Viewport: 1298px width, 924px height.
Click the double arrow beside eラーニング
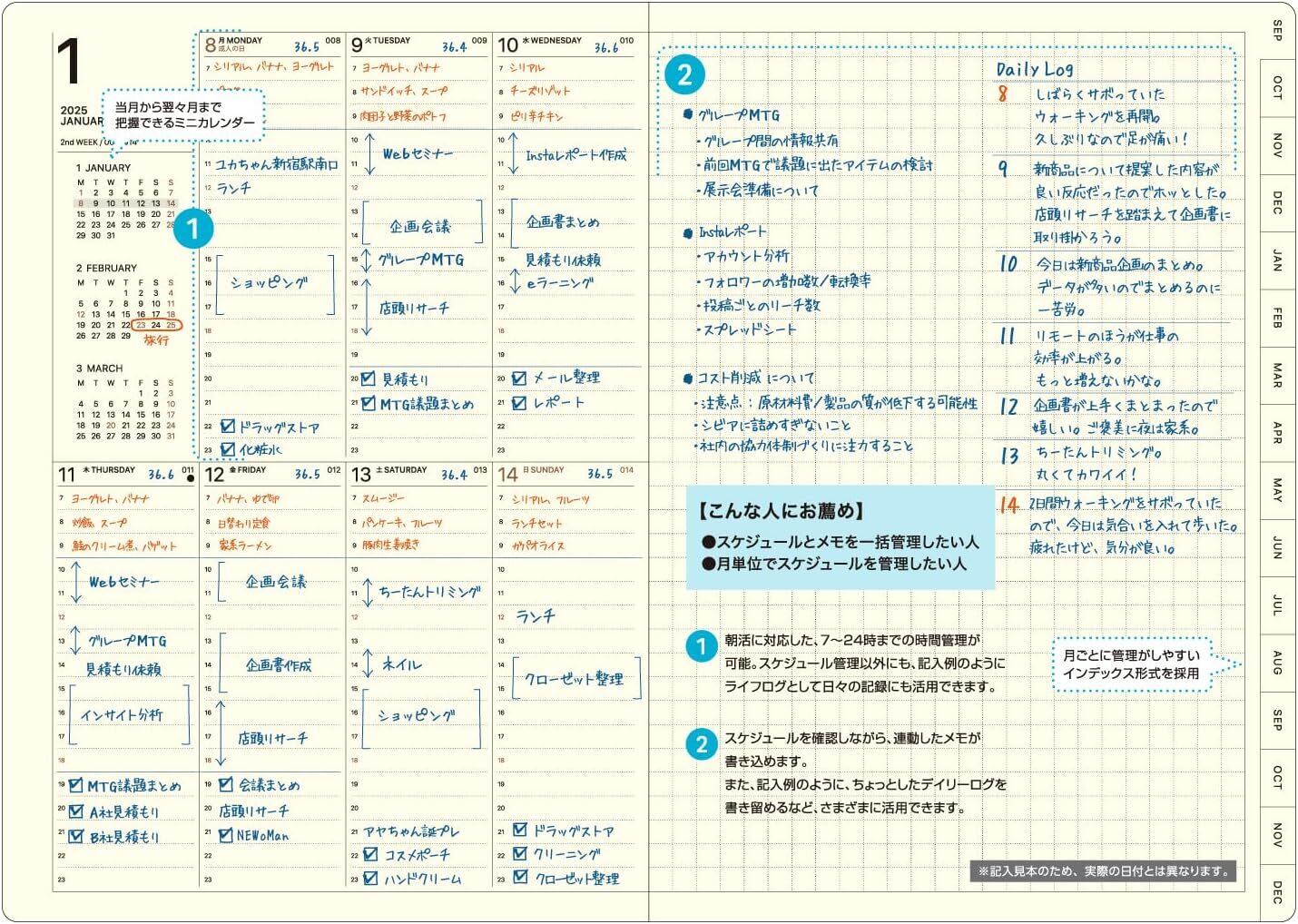(x=513, y=283)
